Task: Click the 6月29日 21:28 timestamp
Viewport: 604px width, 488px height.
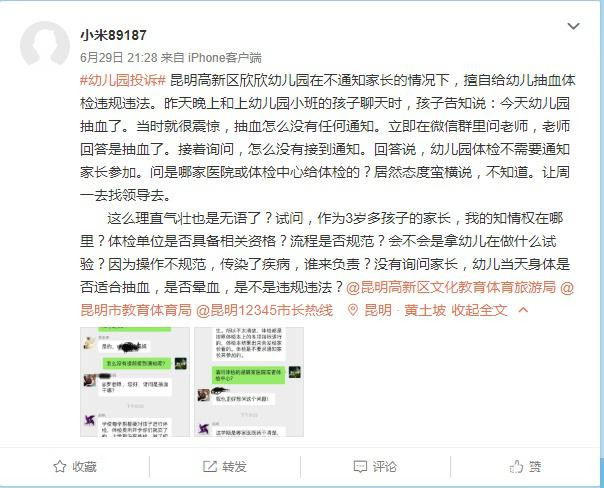Action: point(119,58)
